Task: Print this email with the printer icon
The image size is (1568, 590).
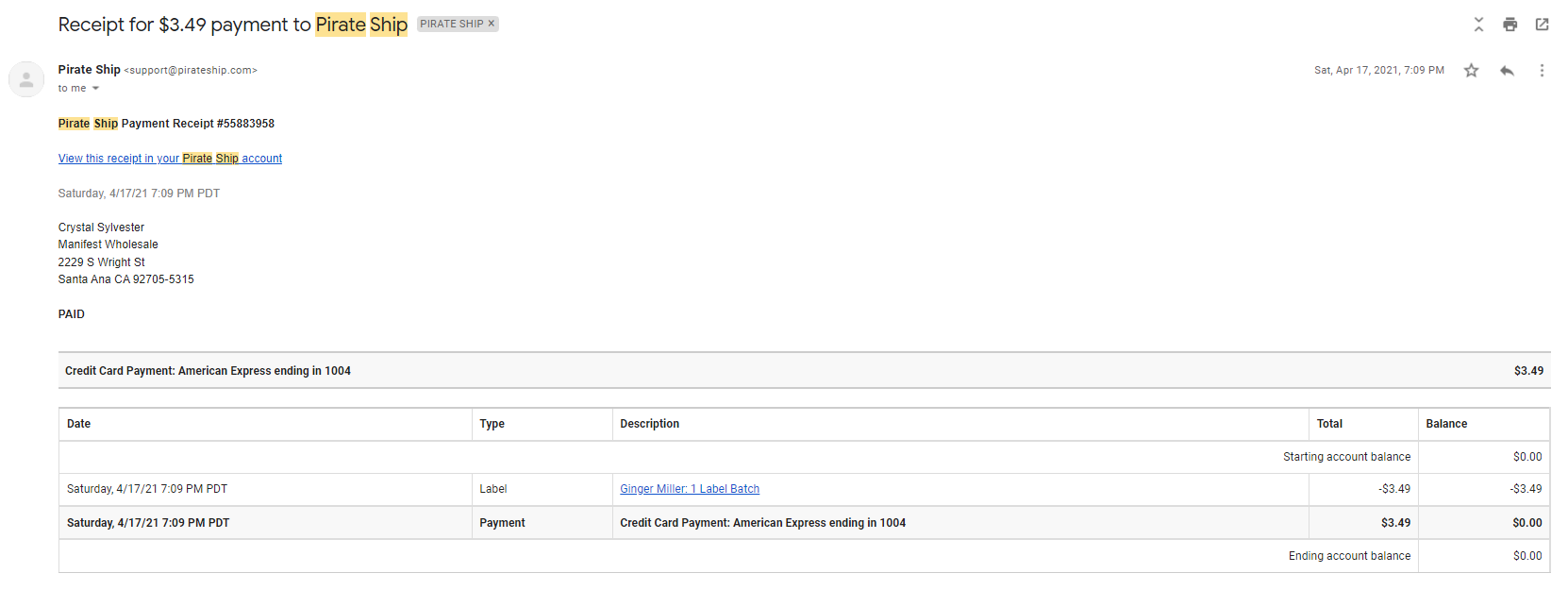Action: click(x=1510, y=25)
